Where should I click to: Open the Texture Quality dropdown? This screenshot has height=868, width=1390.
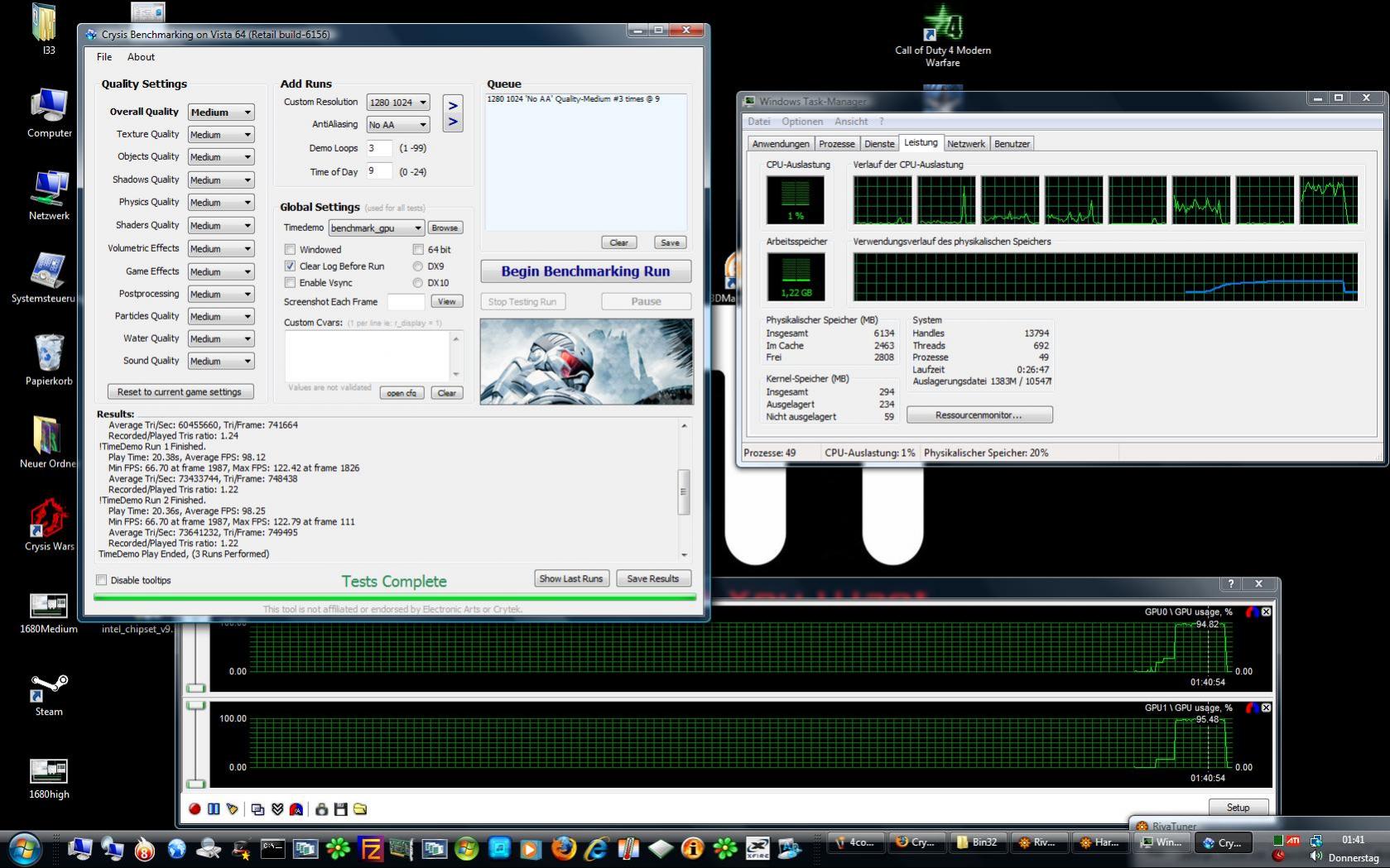221,134
